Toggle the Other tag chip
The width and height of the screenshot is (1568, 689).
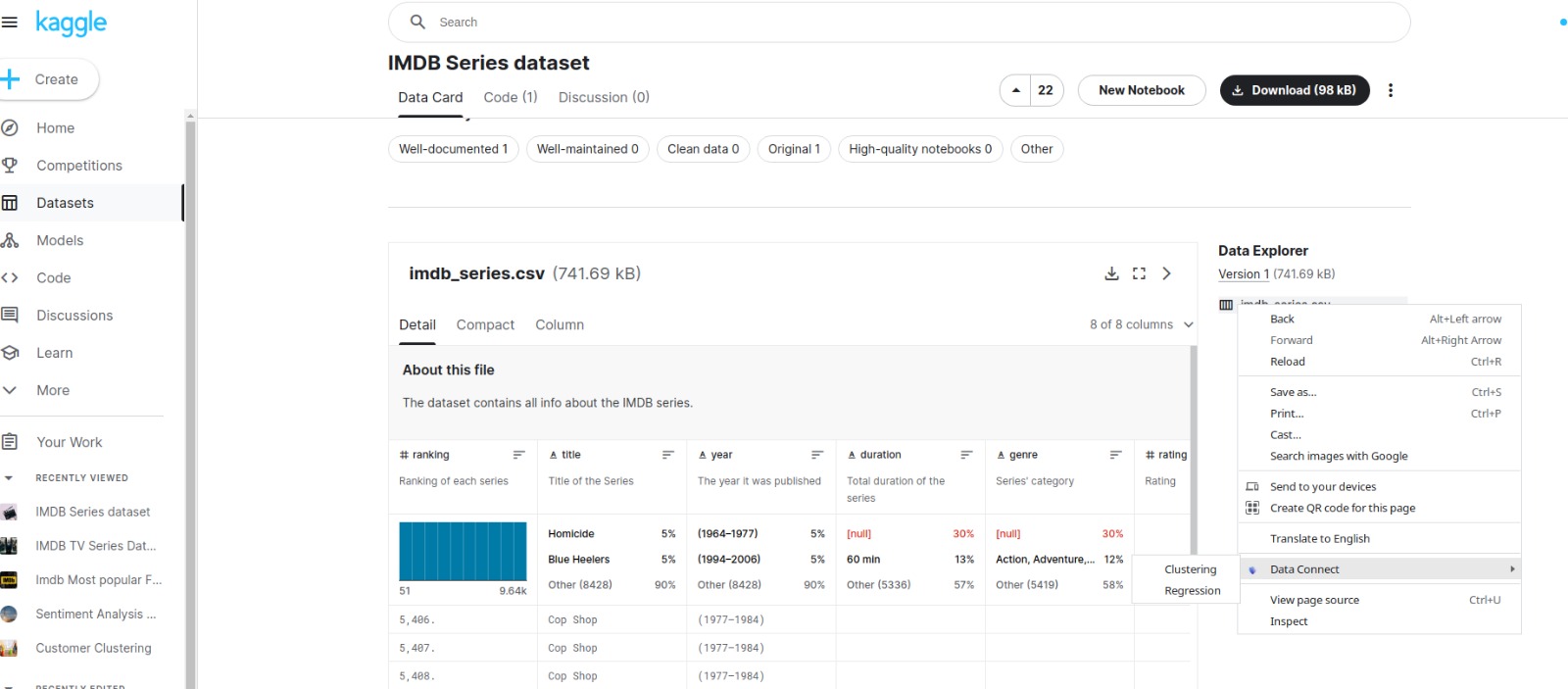tap(1037, 149)
